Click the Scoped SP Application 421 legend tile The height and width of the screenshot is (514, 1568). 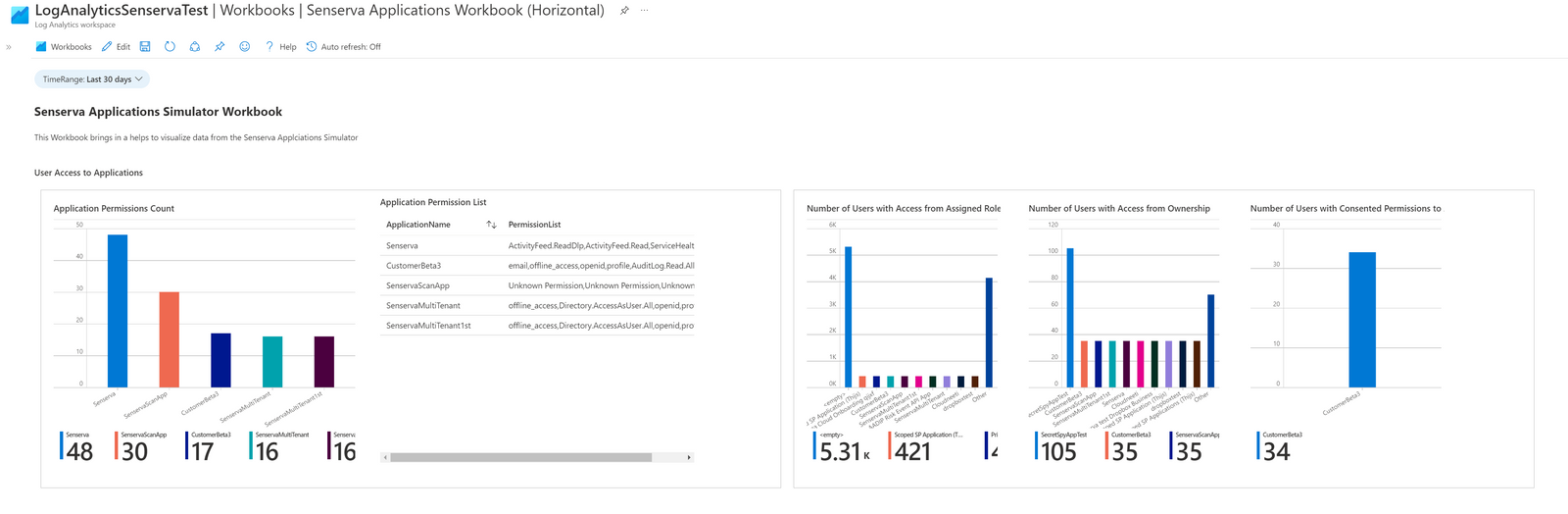(x=926, y=446)
